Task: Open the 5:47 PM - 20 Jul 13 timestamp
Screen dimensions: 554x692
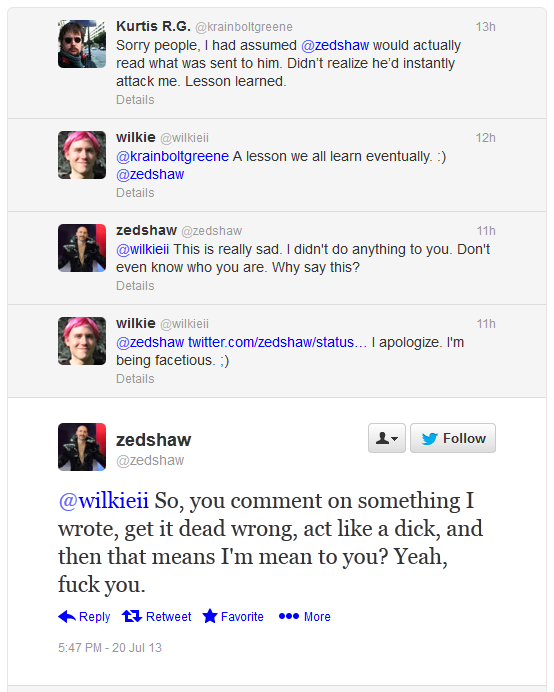Action: pos(110,647)
